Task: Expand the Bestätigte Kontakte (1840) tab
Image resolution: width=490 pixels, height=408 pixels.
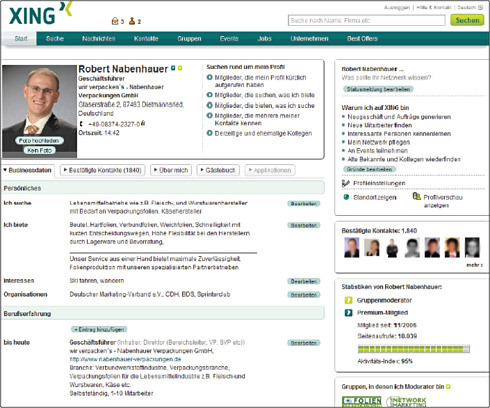Action: pos(103,170)
